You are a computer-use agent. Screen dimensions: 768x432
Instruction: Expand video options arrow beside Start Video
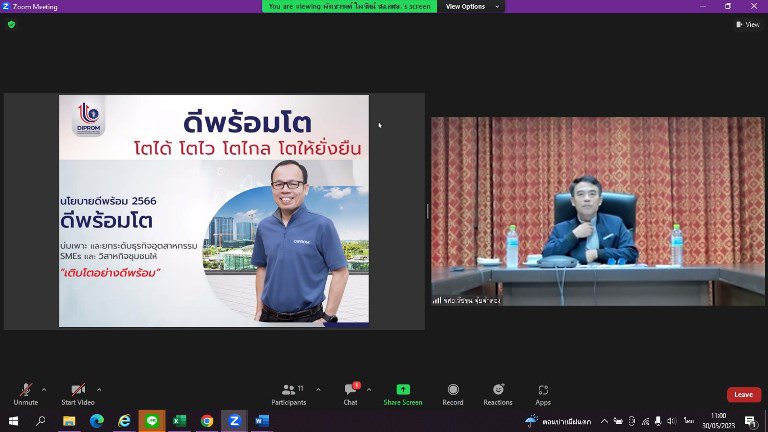pyautogui.click(x=99, y=390)
